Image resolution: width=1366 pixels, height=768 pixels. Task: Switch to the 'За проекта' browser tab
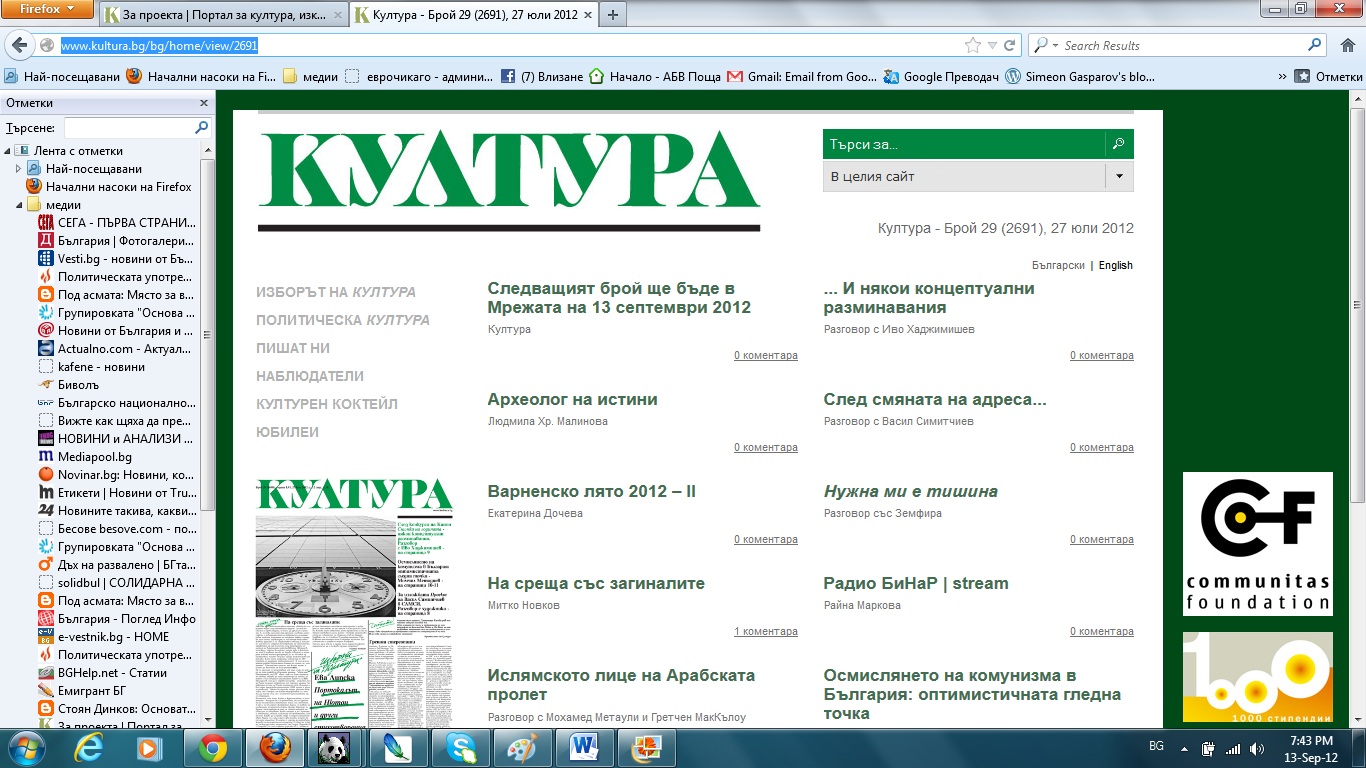[x=225, y=15]
